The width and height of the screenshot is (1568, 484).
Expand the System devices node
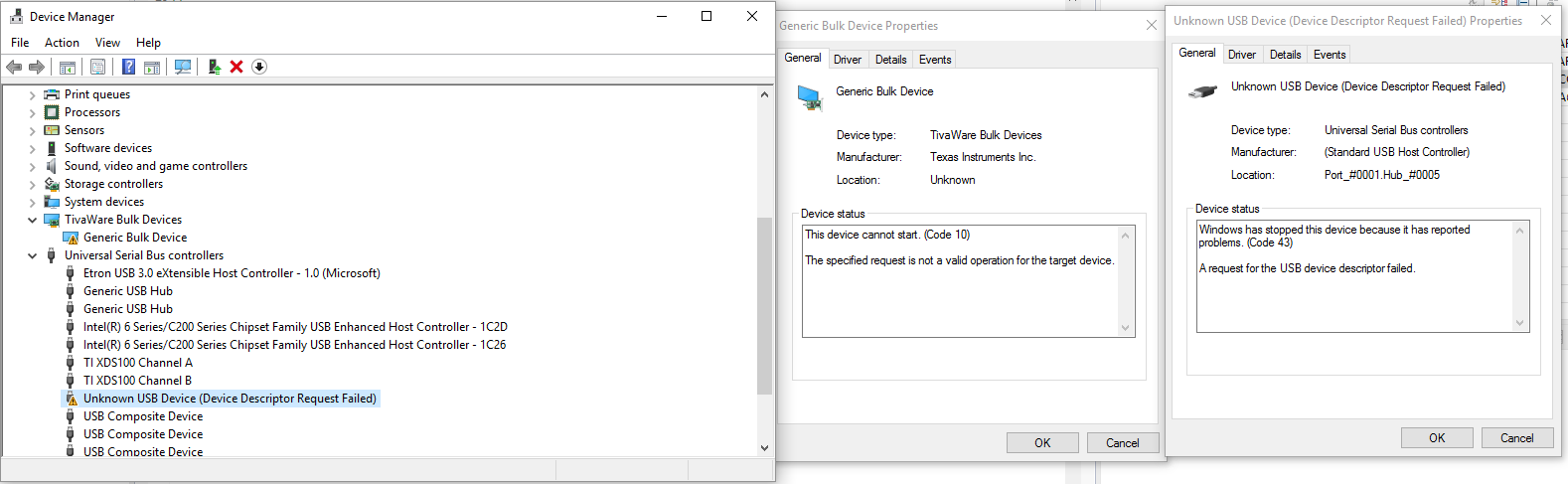32,203
